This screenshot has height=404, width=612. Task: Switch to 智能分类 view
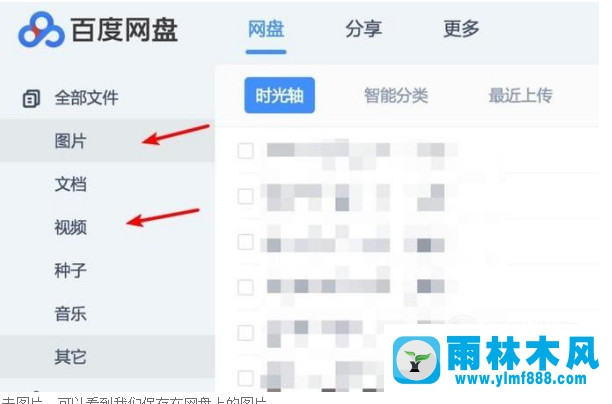[396, 95]
